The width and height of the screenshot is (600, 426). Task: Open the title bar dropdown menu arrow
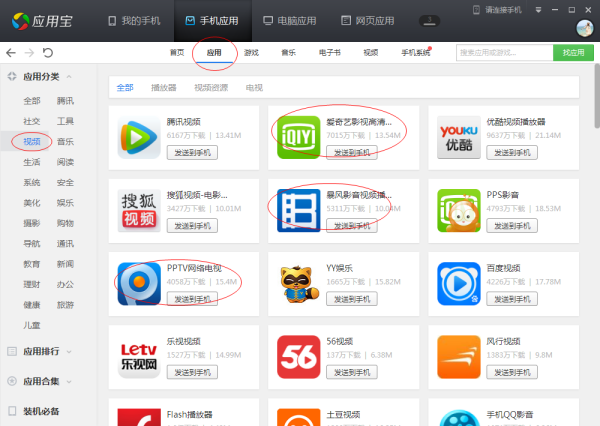click(x=538, y=10)
